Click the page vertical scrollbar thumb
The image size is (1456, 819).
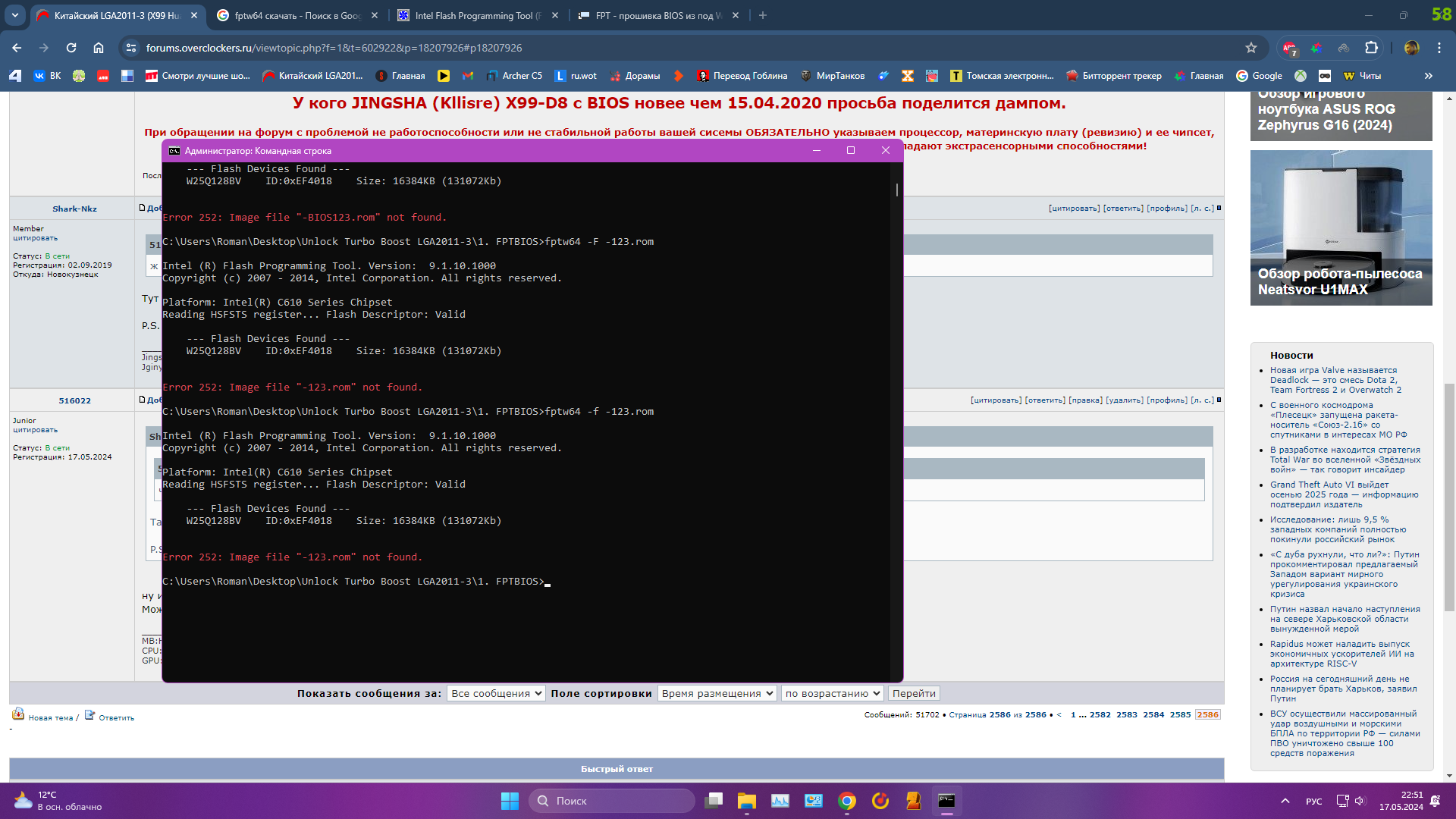(1449, 497)
